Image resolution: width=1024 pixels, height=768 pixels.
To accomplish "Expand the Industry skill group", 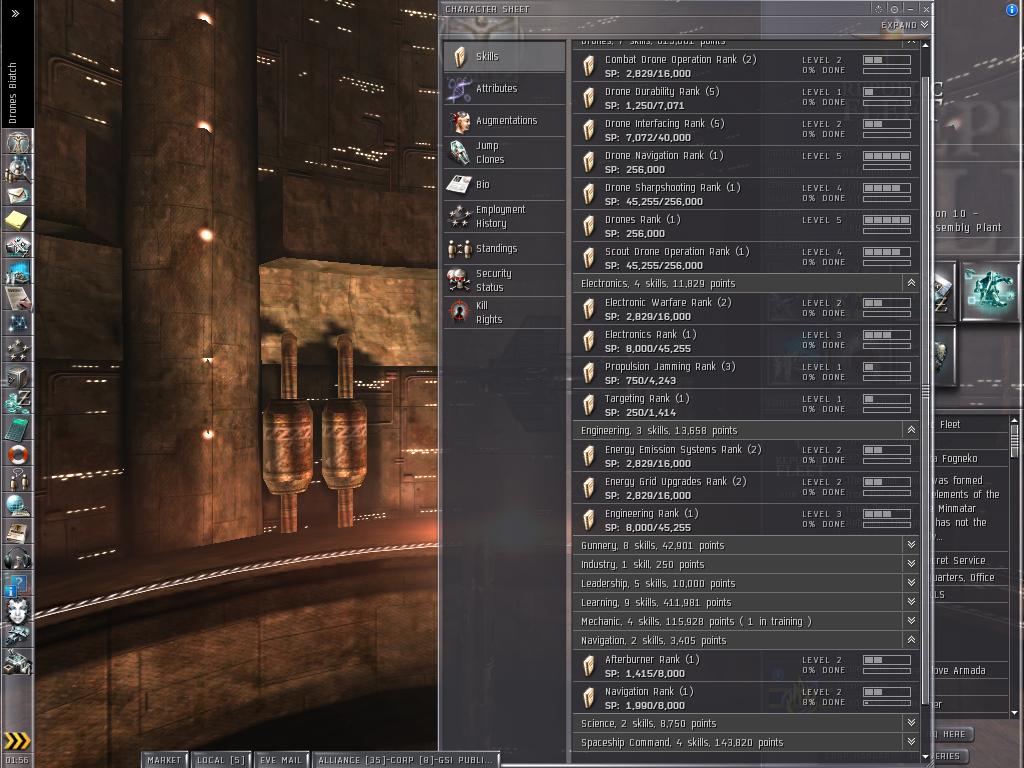I will point(911,564).
